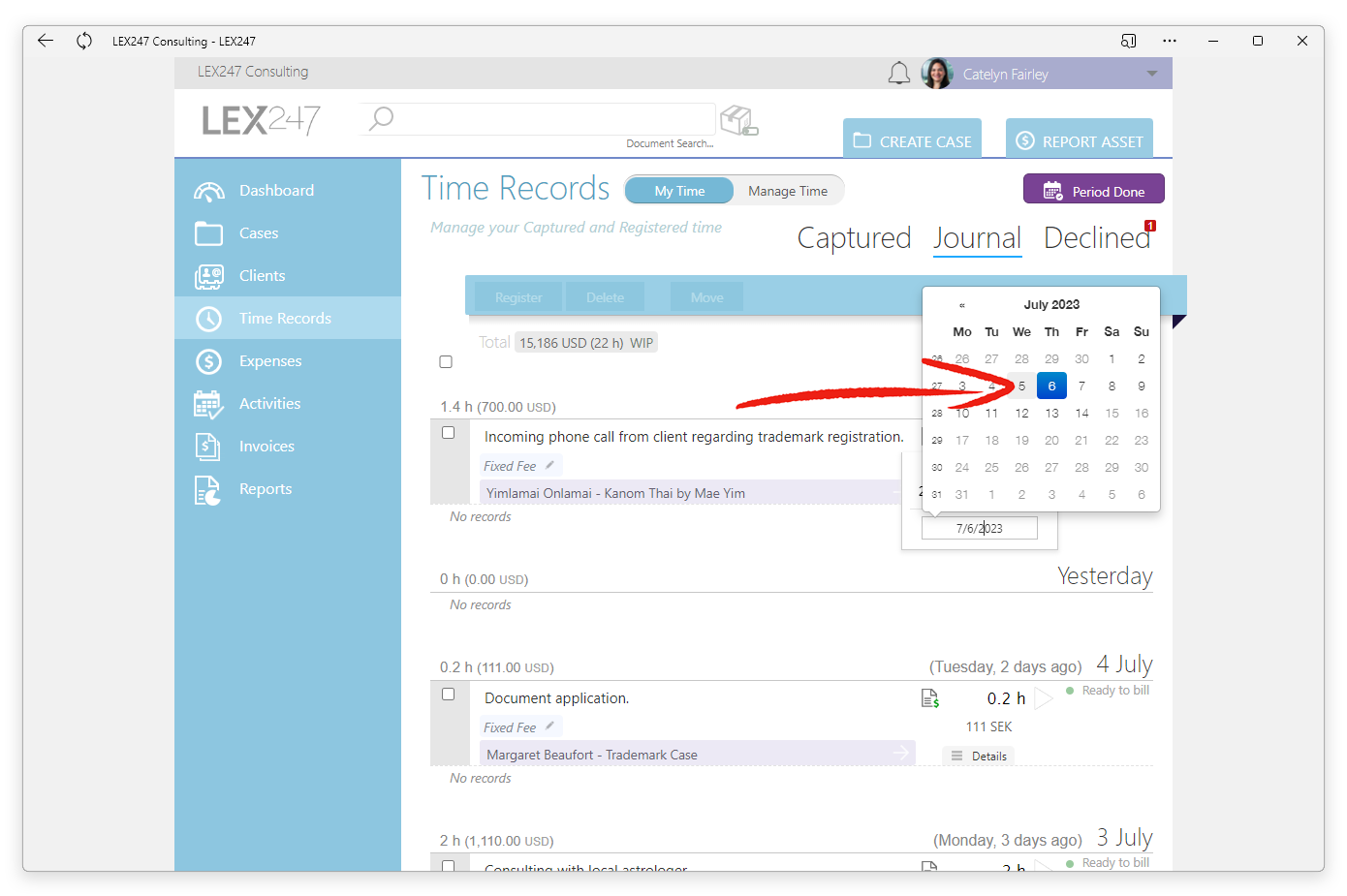
Task: Open the Captured tab
Action: [x=854, y=238]
